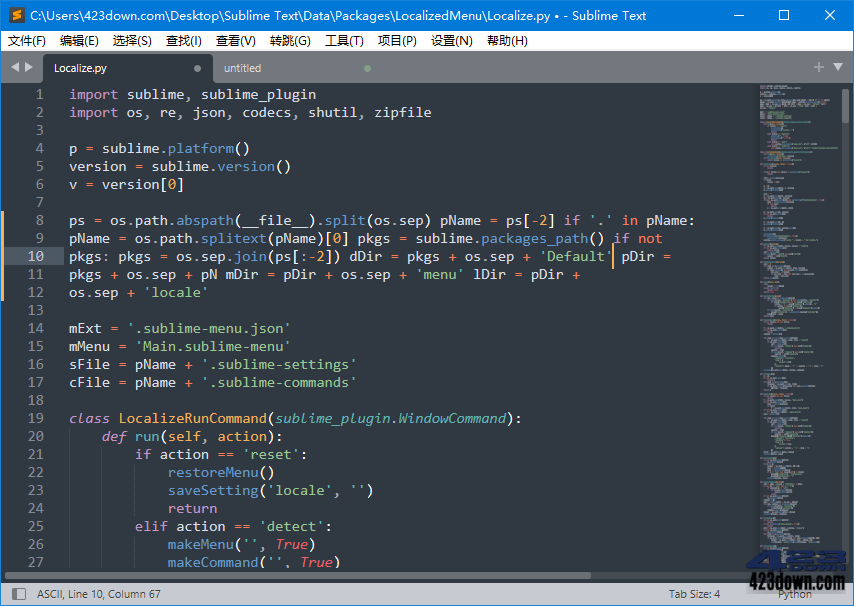Click the forward navigation arrow in tab bar
The image size is (854, 606).
(x=27, y=68)
